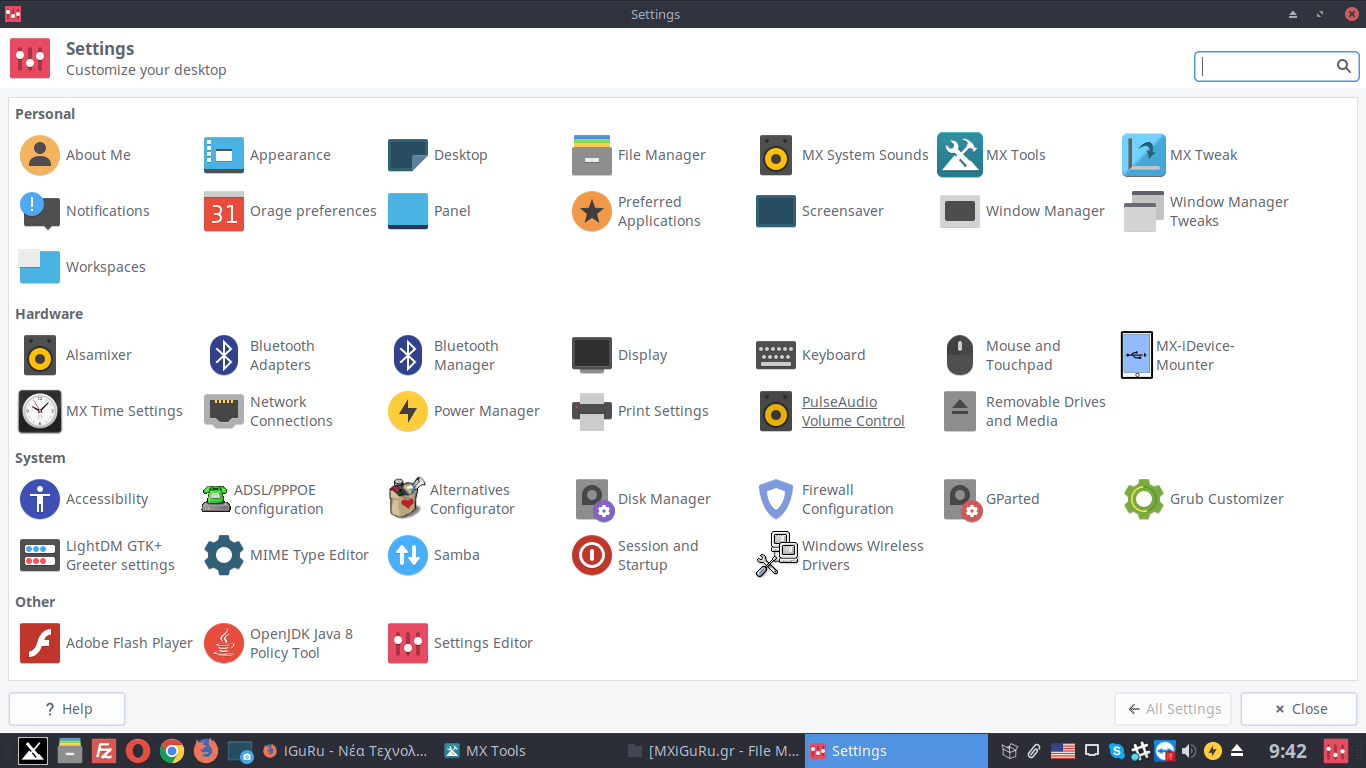Close the Settings dialog with the Close button

click(1299, 709)
